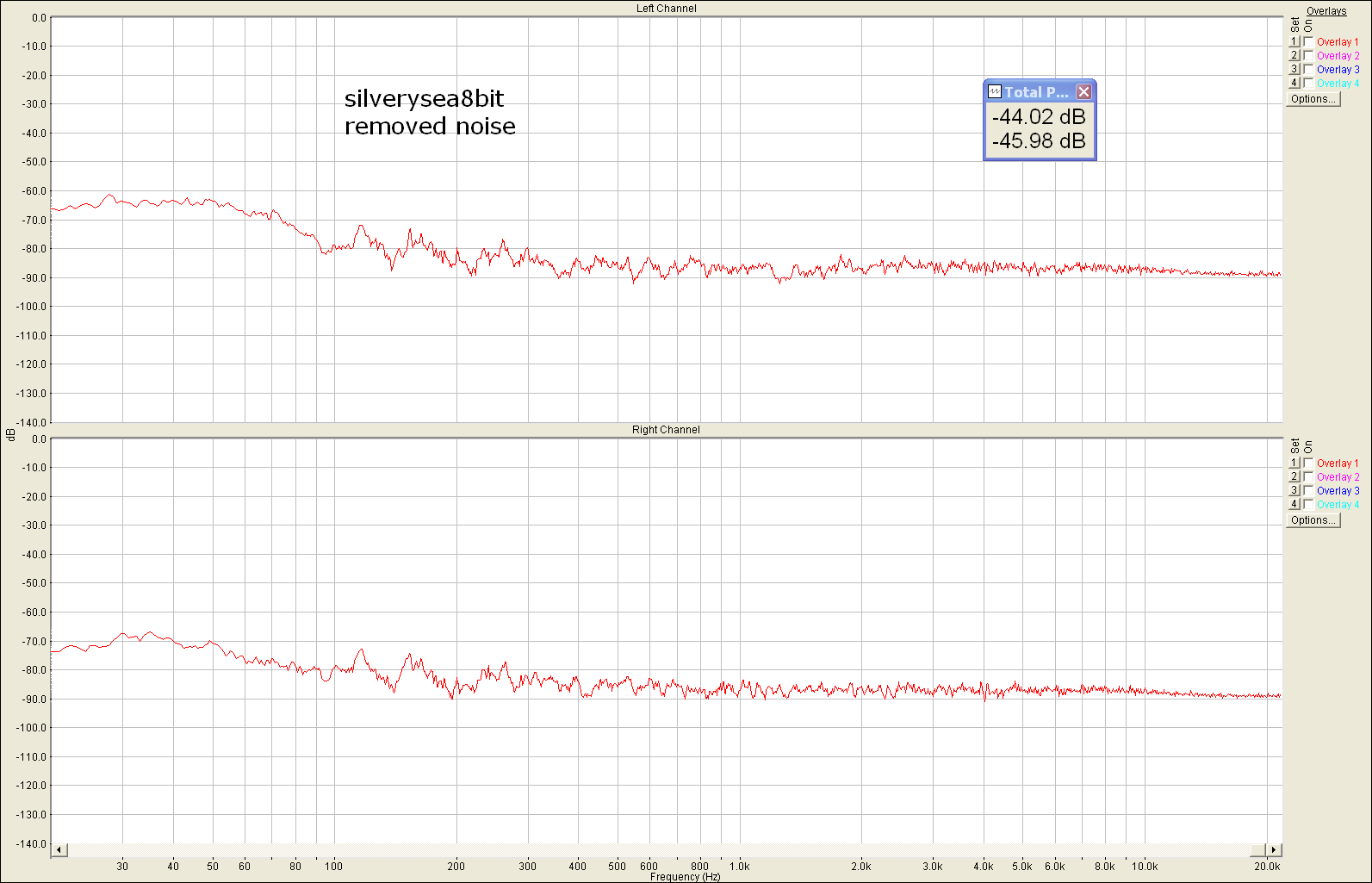This screenshot has width=1372, height=883.
Task: Enable Overlay 2 checkbox in Right Channel
Action: click(x=1309, y=476)
